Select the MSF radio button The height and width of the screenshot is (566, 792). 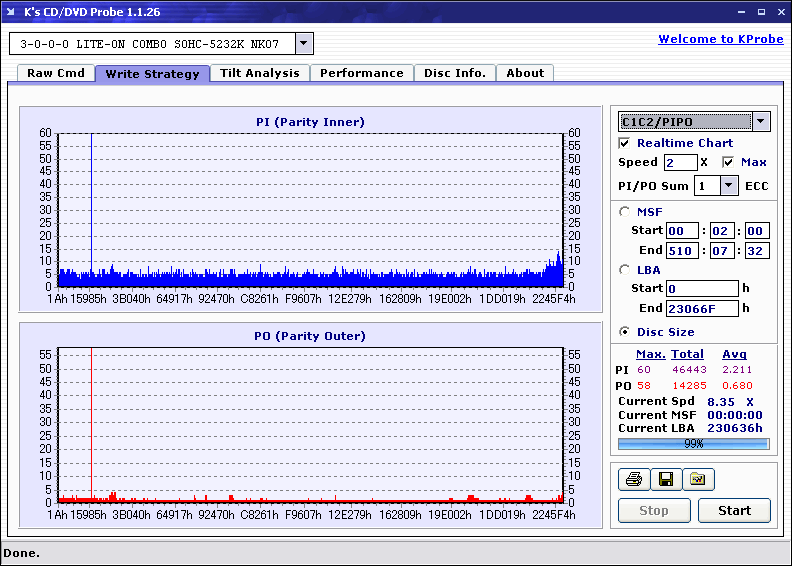625,211
